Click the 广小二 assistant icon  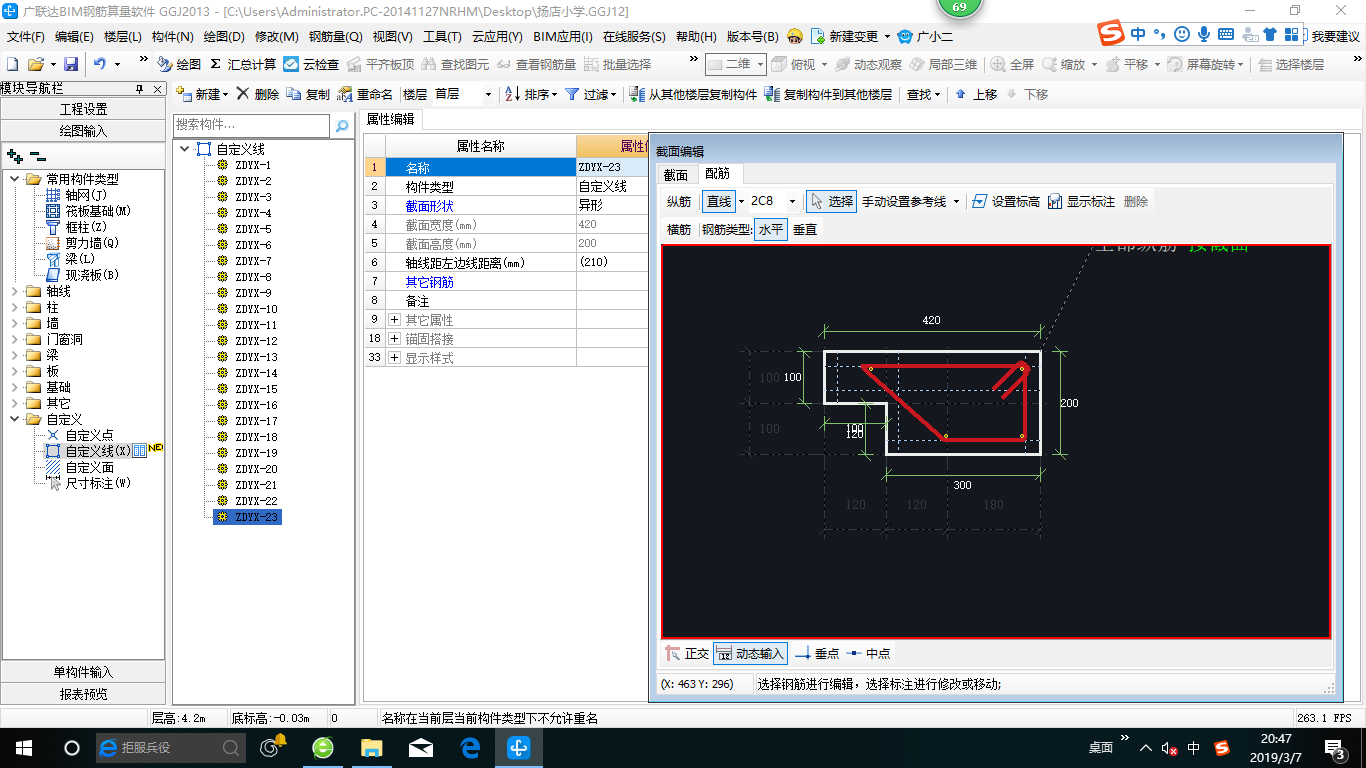point(925,37)
